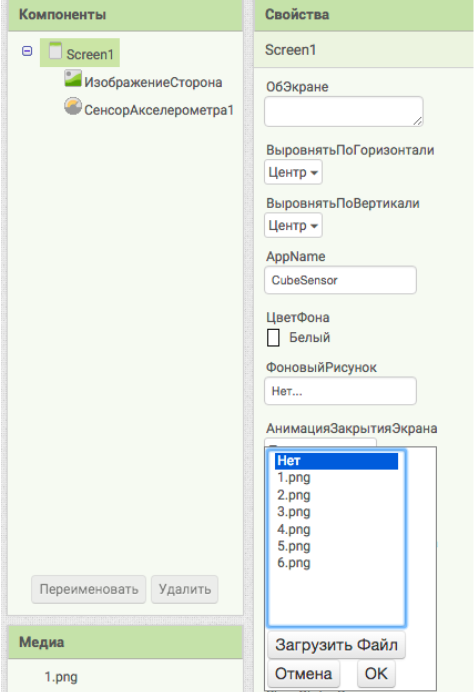The image size is (475, 692).
Task: Collapse the Screen1 component tree
Action: pyautogui.click(x=27, y=51)
